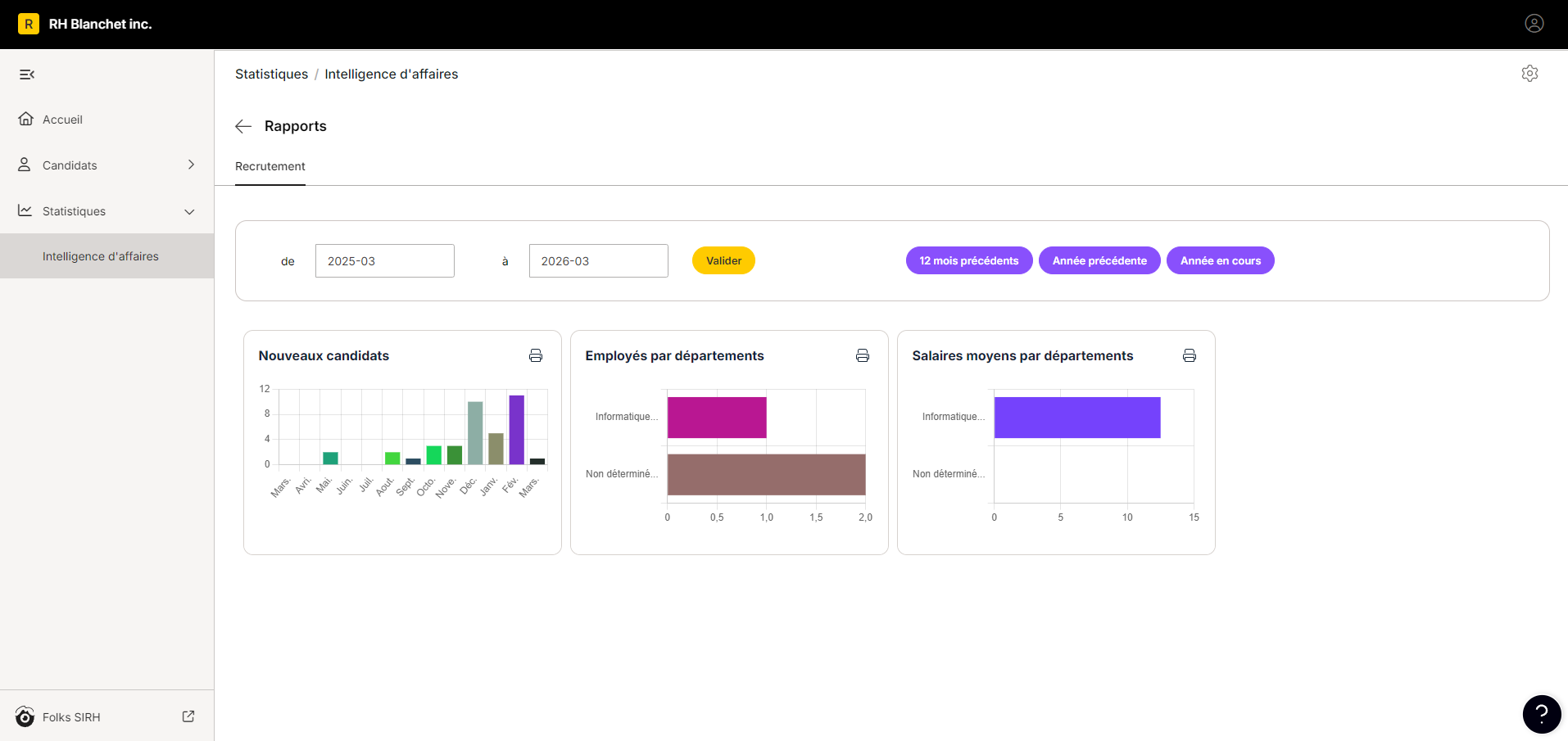
Task: Collapse the Statistiques menu chevron
Action: click(x=189, y=211)
